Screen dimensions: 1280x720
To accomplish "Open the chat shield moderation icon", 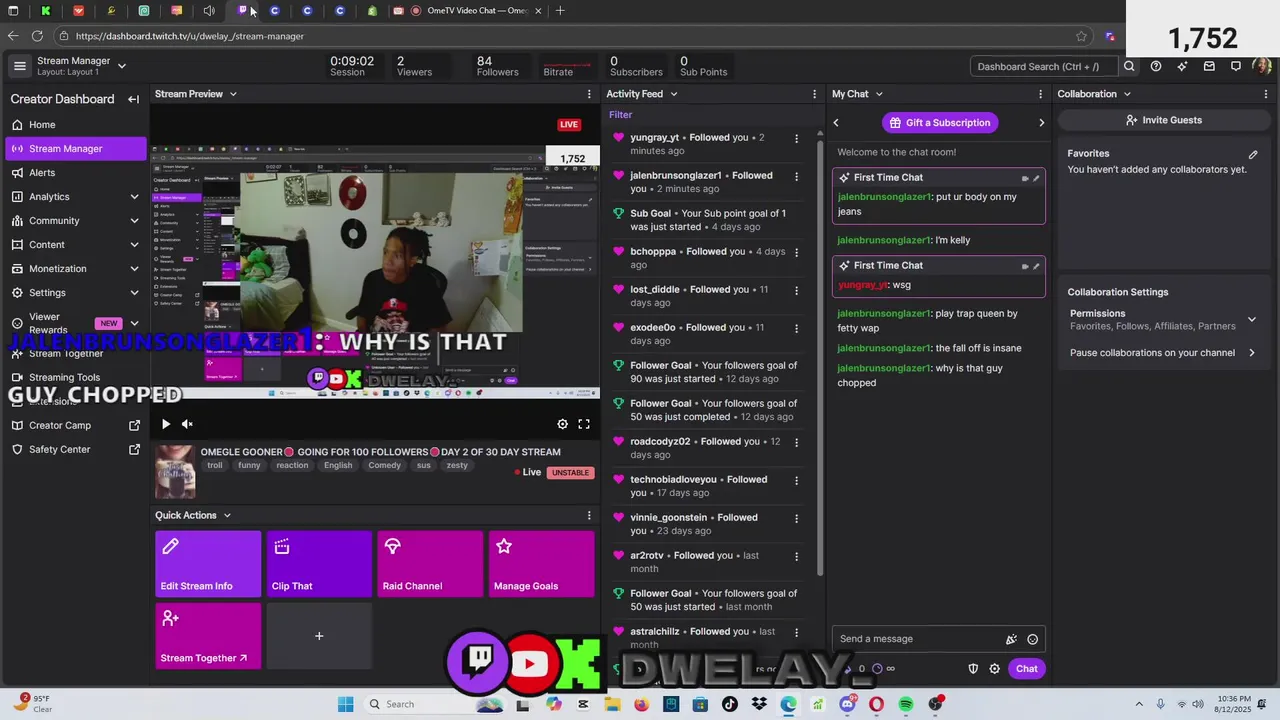I will pos(973,669).
